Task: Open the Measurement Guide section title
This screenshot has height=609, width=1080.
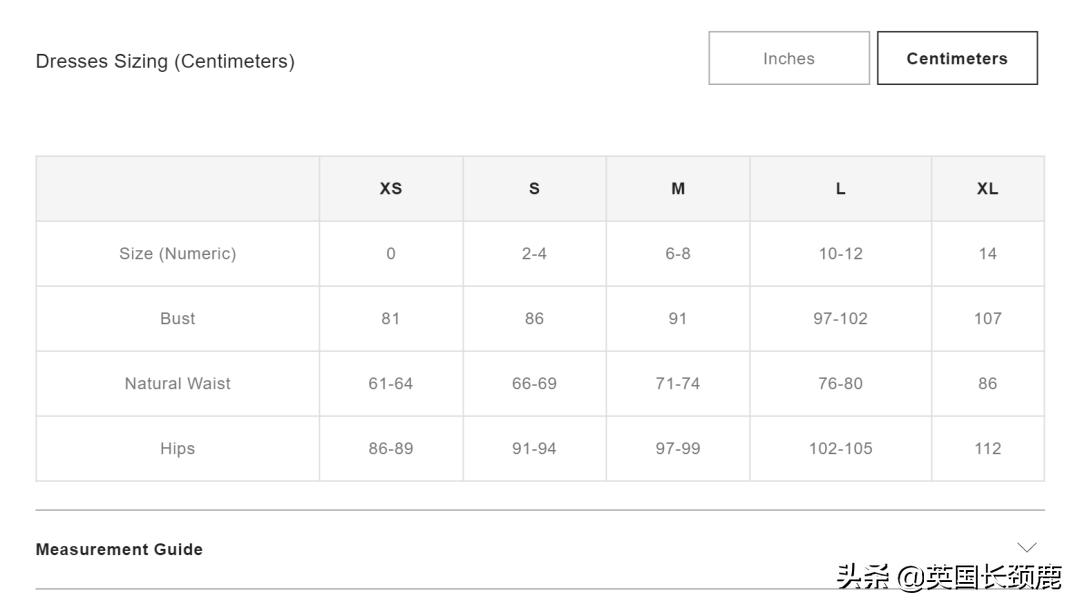Action: pyautogui.click(x=119, y=549)
